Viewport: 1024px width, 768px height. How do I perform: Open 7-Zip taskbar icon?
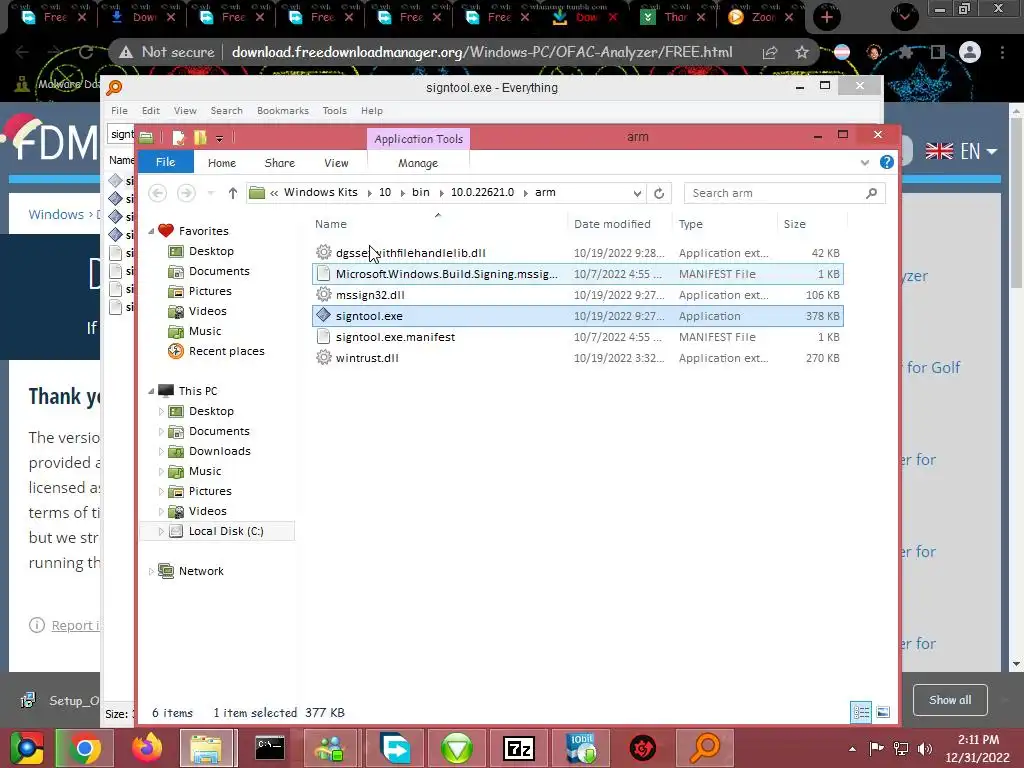[x=519, y=748]
